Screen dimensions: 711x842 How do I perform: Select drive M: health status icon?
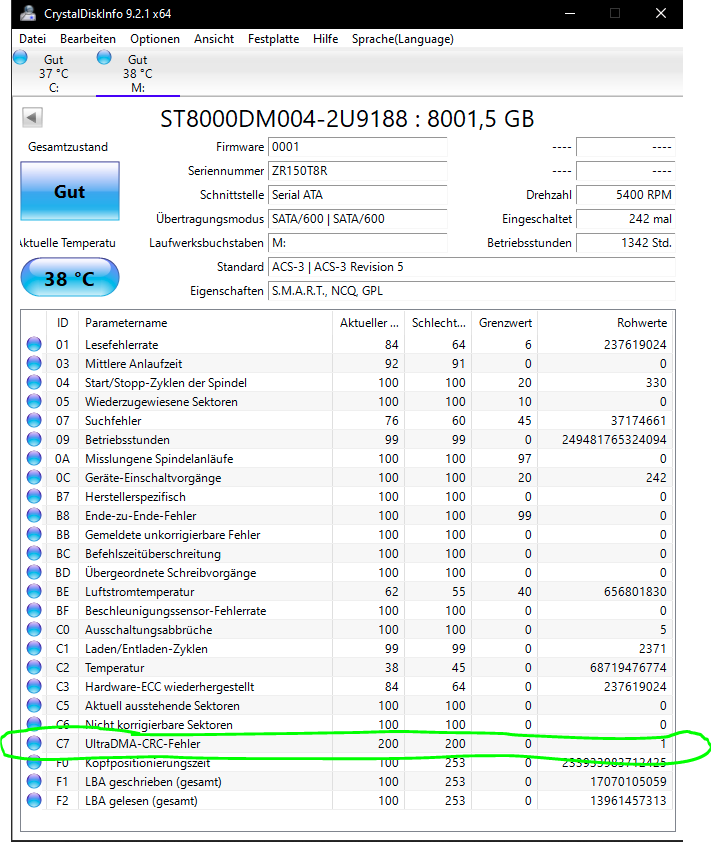pyautogui.click(x=104, y=57)
